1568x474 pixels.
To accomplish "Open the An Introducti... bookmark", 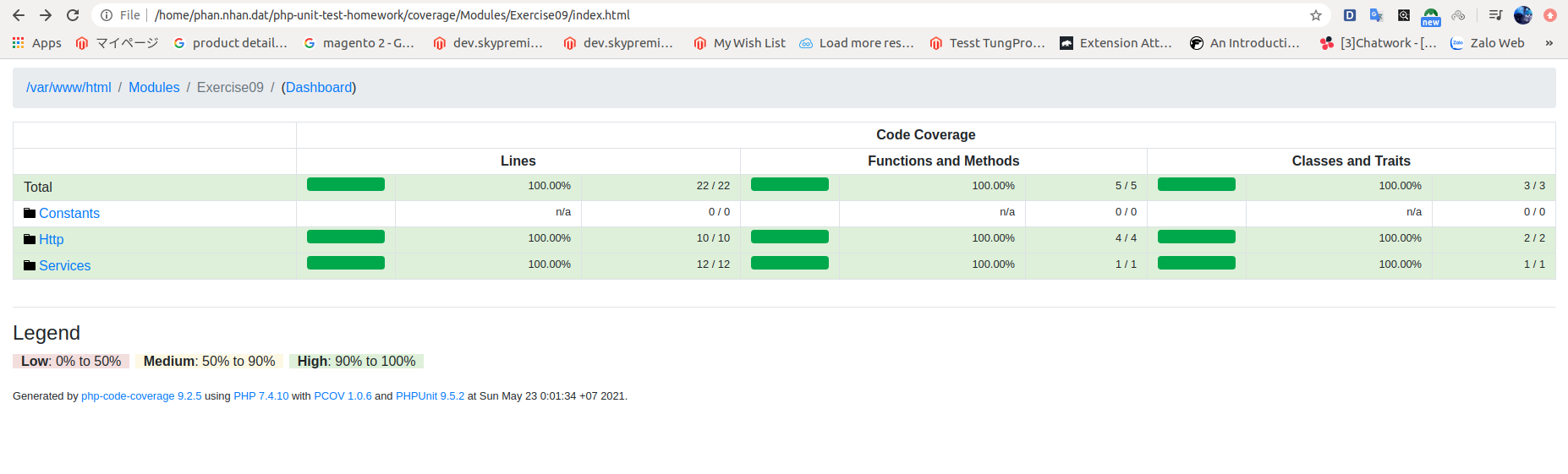I will tap(1244, 43).
